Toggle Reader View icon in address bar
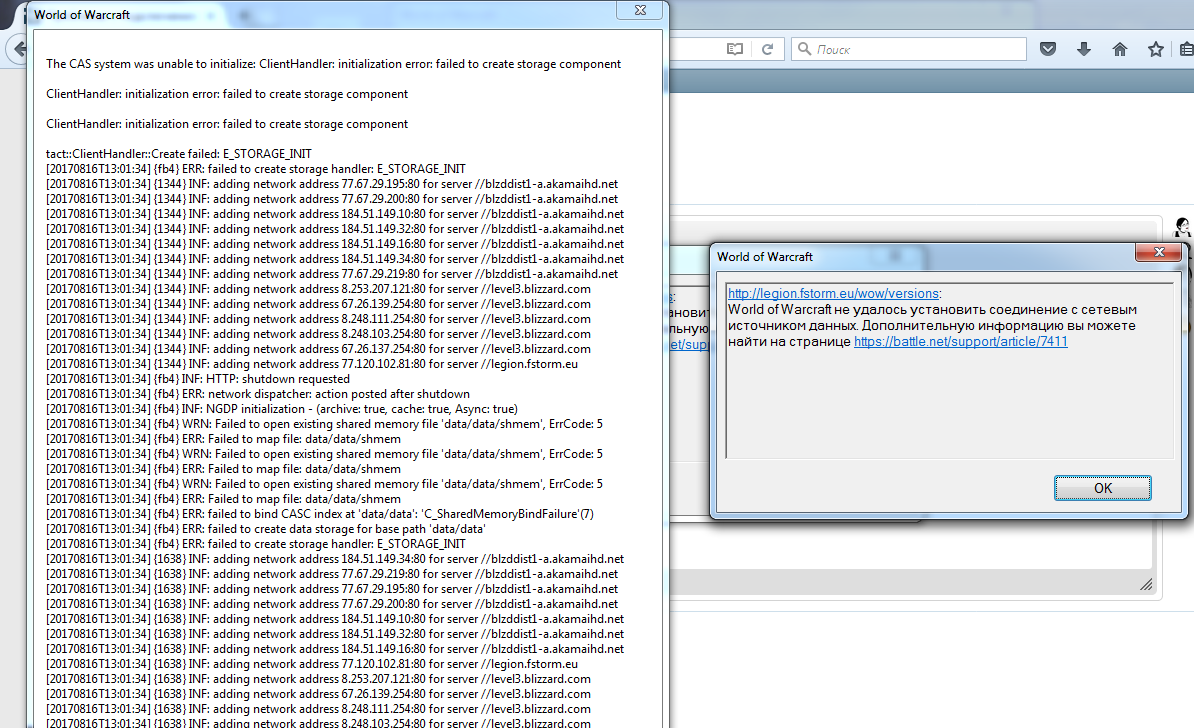 click(x=735, y=49)
